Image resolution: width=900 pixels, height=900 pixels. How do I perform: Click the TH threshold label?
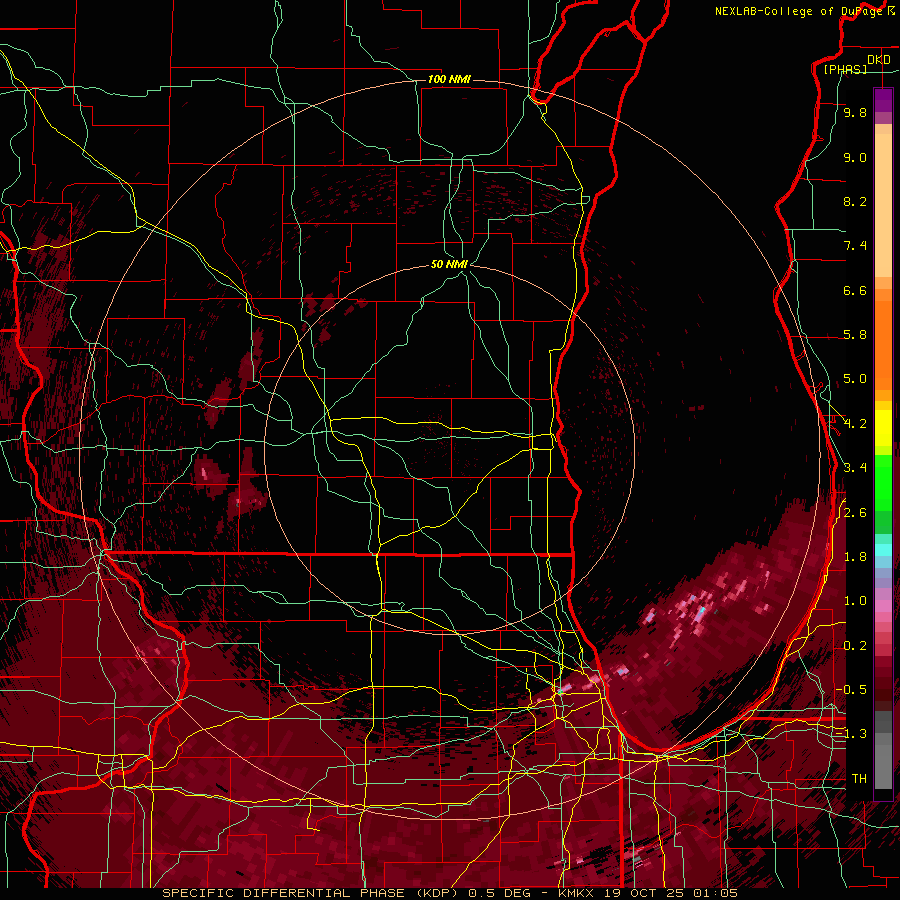[x=859, y=779]
